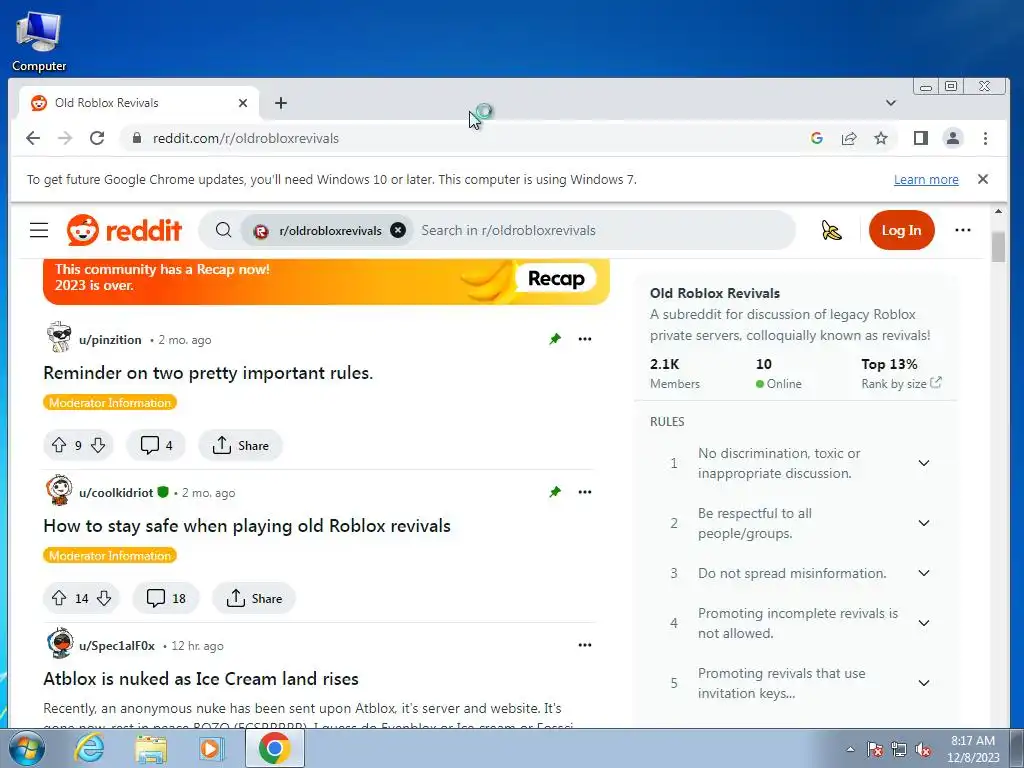Show hidden system tray icons
This screenshot has width=1024, height=768.
[x=850, y=749]
